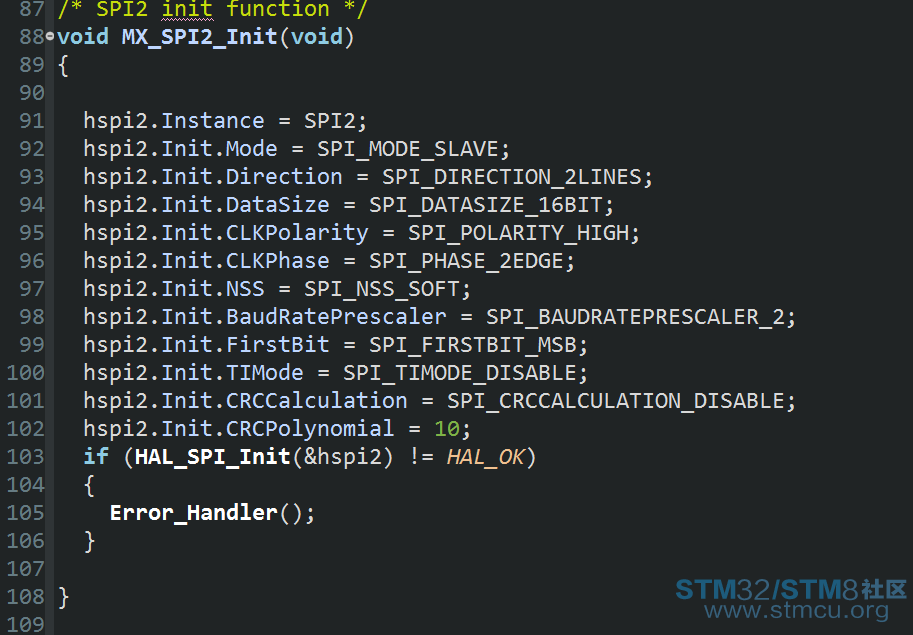Click SPI_CRCCALCULATION_DISABLE constant
This screenshot has width=913, height=635.
(x=615, y=401)
